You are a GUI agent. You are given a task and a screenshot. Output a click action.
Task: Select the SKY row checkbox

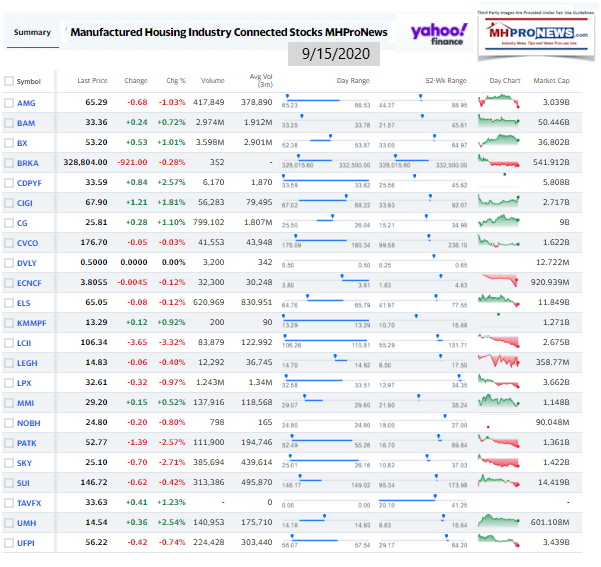point(9,463)
